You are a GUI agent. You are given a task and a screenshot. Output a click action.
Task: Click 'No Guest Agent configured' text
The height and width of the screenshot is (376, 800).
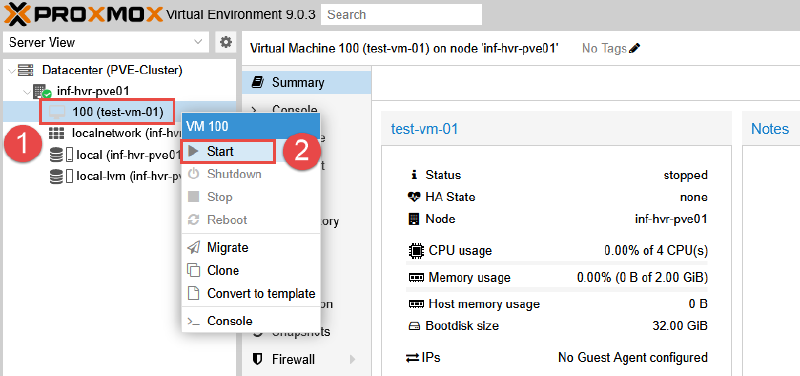[633, 358]
